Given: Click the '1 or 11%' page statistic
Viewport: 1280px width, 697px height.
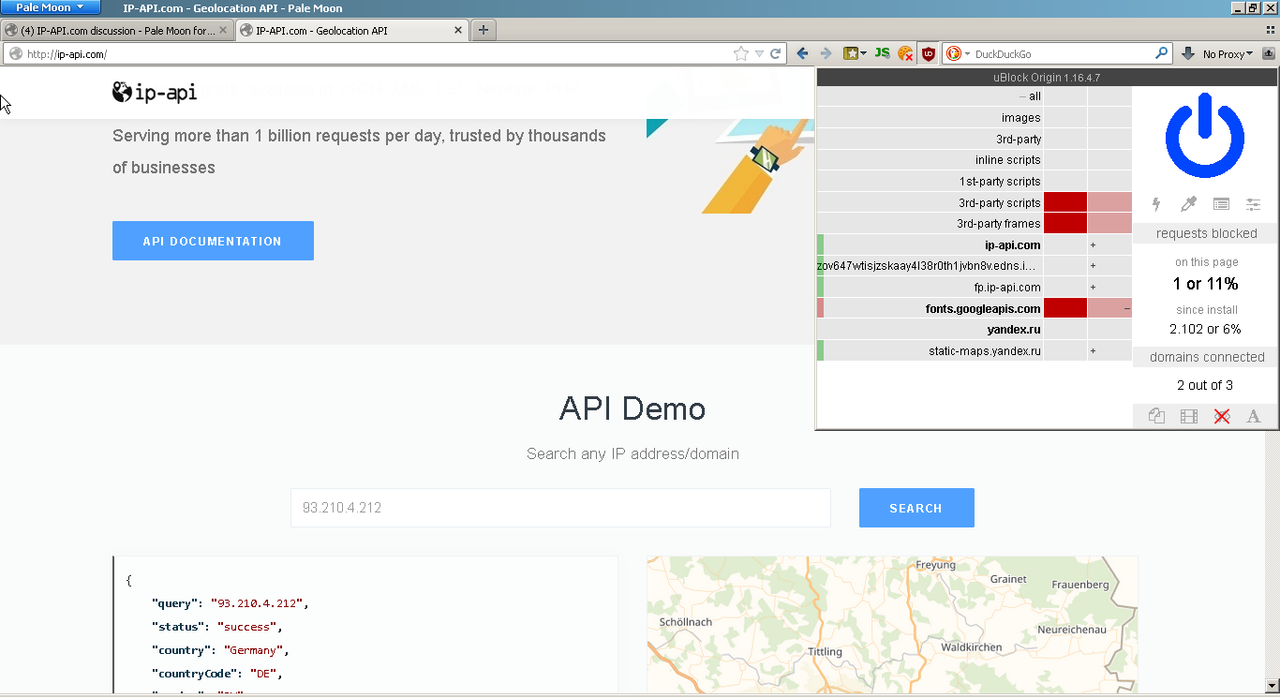Looking at the screenshot, I should 1206,284.
